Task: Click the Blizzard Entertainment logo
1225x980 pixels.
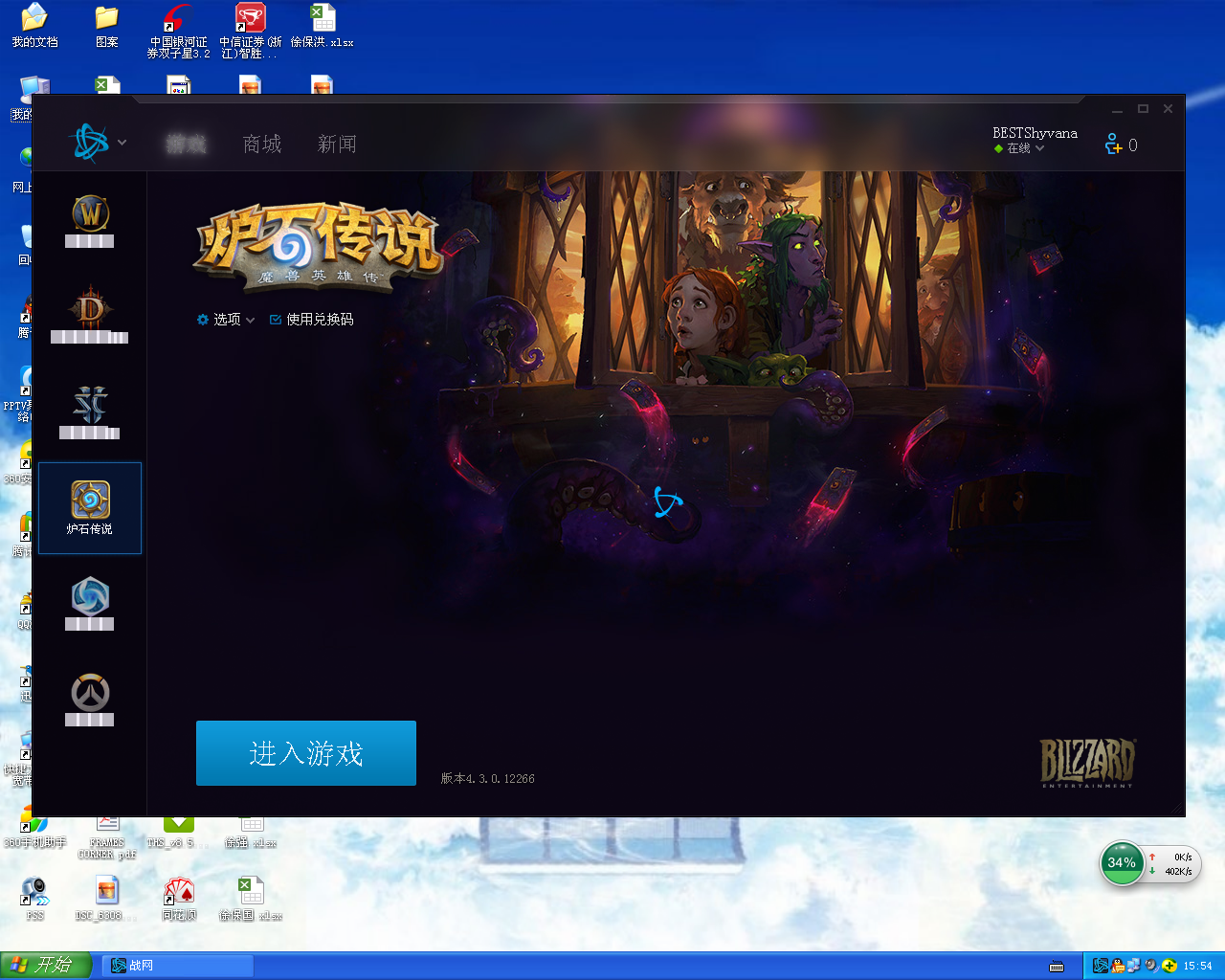Action: (1087, 763)
